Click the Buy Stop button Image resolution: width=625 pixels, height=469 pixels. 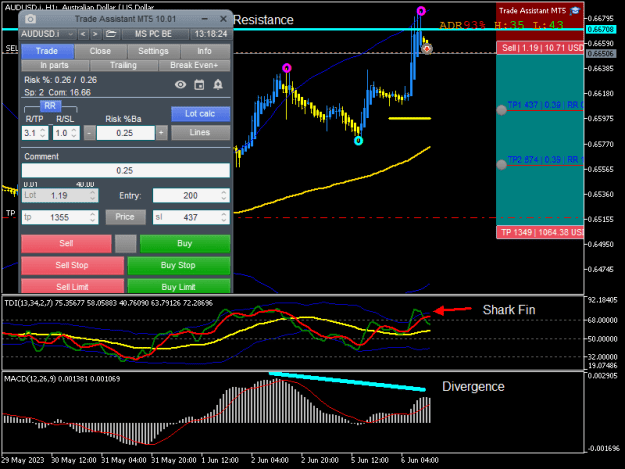click(x=179, y=265)
